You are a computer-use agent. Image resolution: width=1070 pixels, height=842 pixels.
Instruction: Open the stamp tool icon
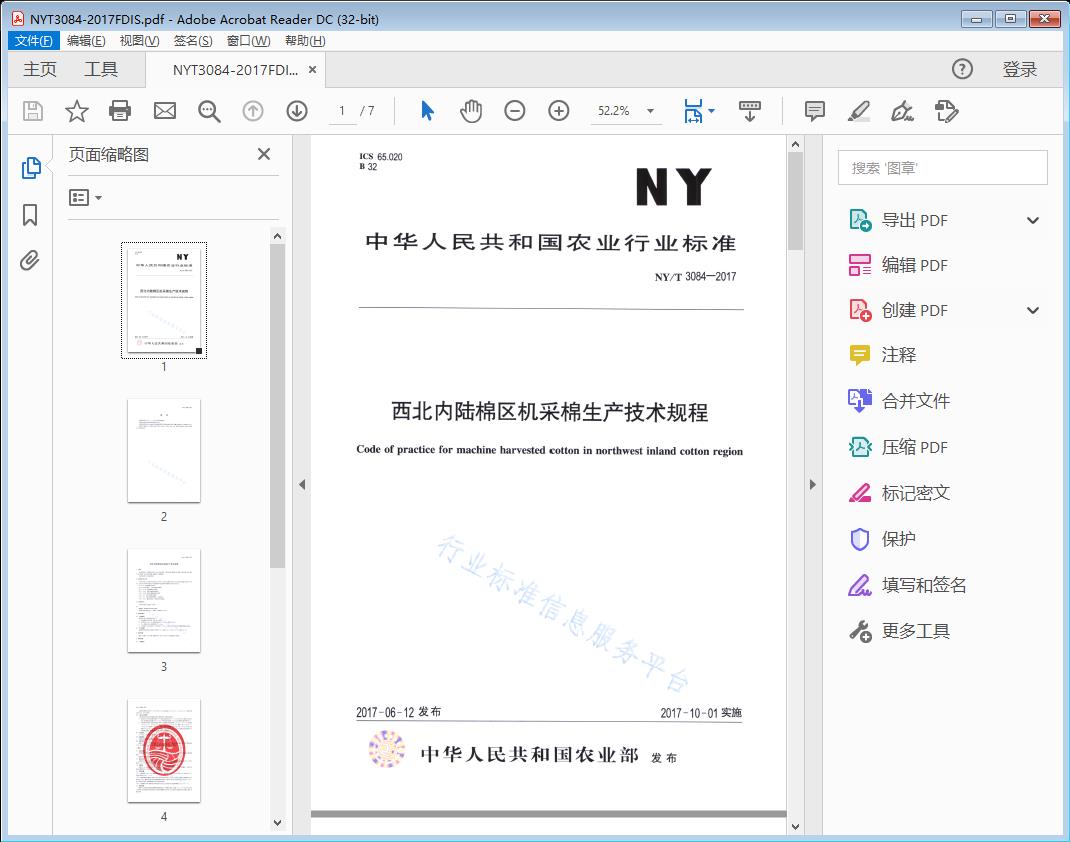tap(946, 111)
